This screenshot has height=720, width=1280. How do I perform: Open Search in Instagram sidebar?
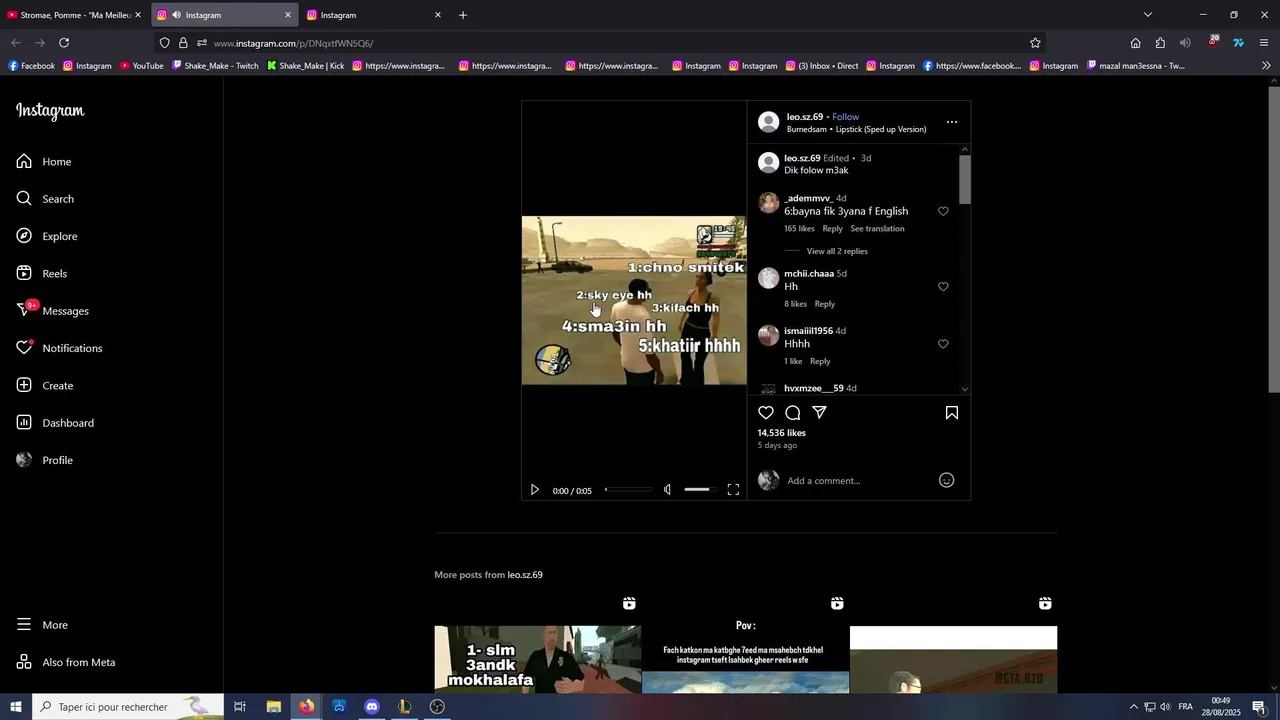(x=45, y=199)
